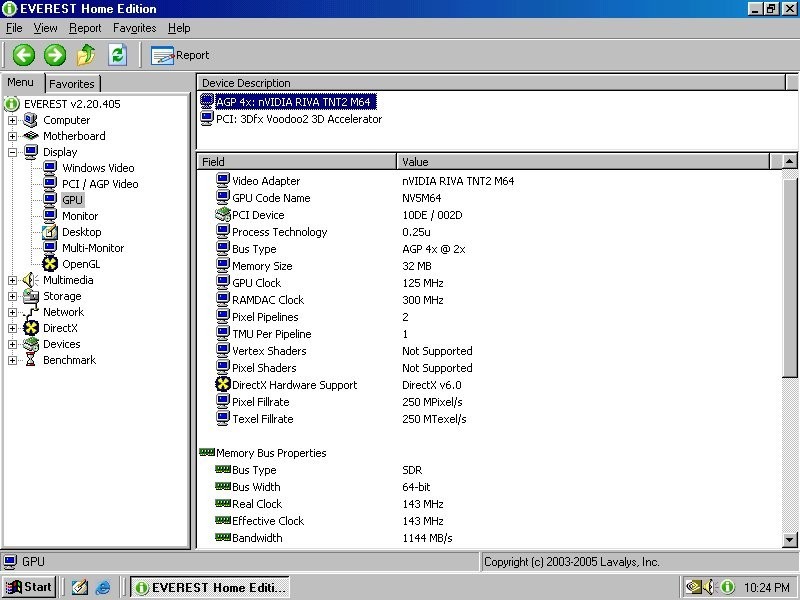Click the green Back arrow toolbar icon
This screenshot has width=800, height=600.
pyautogui.click(x=23, y=55)
